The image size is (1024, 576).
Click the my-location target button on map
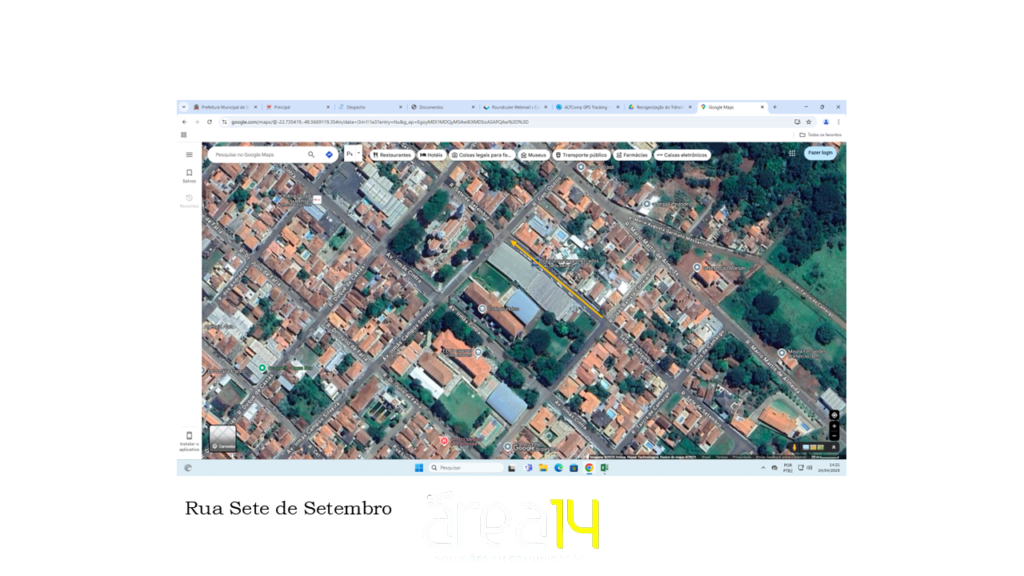pyautogui.click(x=834, y=415)
